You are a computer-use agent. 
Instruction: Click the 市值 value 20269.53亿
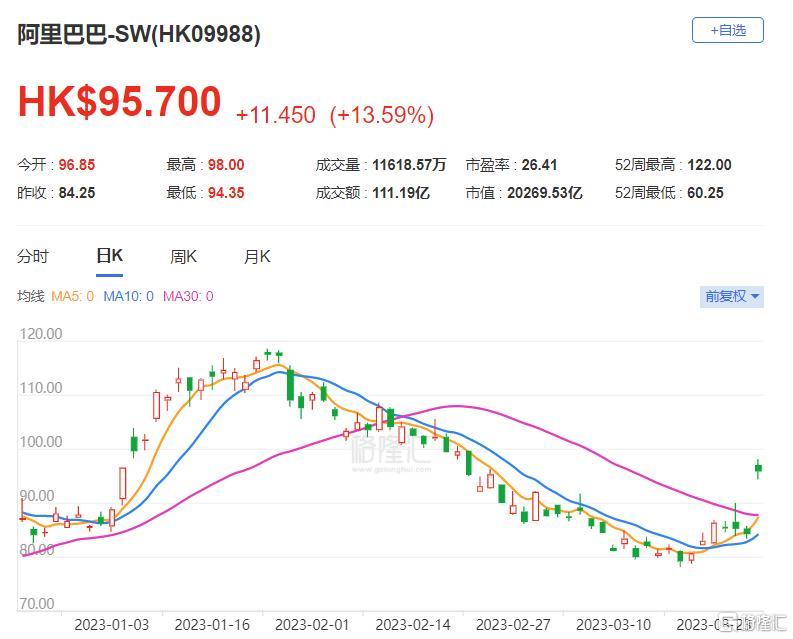click(545, 193)
